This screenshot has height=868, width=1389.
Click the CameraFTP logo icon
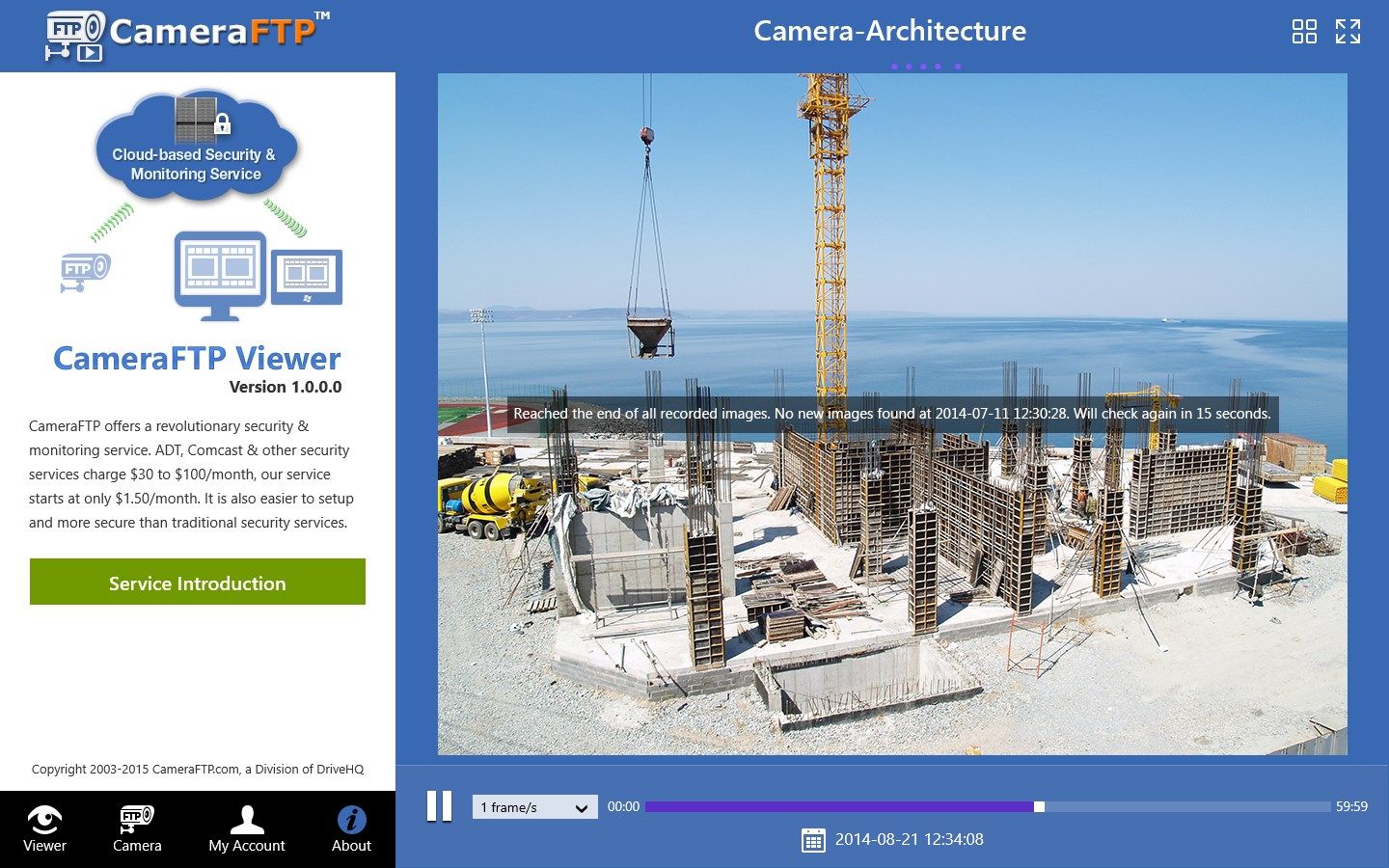(x=74, y=37)
